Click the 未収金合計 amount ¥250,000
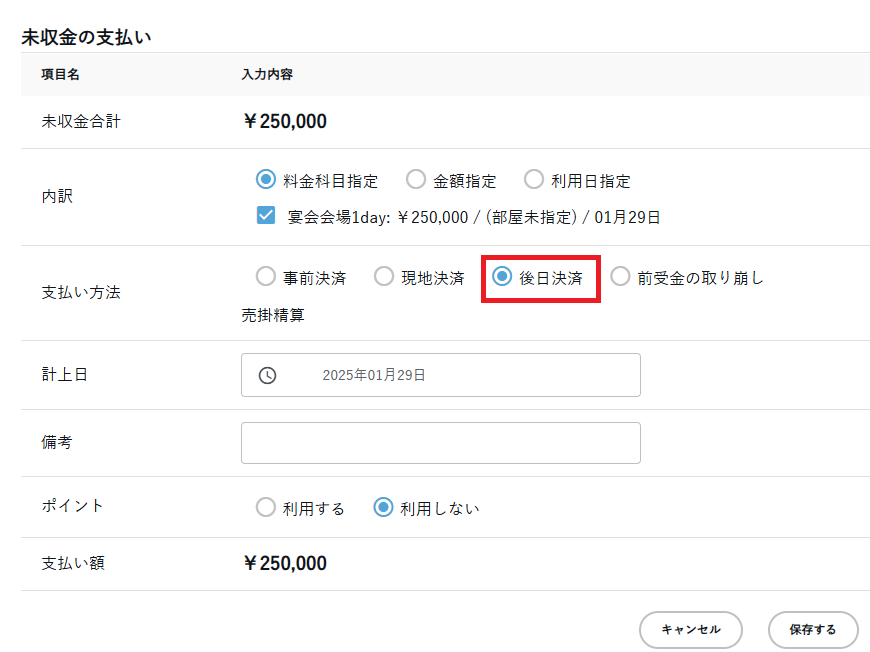870x652 pixels. (285, 122)
